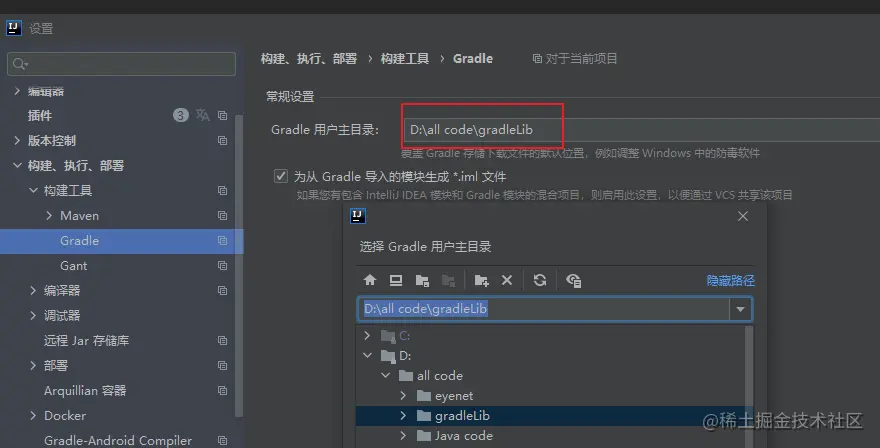This screenshot has width=880, height=448.
Task: Open the 插件 settings page
Action: [40, 116]
